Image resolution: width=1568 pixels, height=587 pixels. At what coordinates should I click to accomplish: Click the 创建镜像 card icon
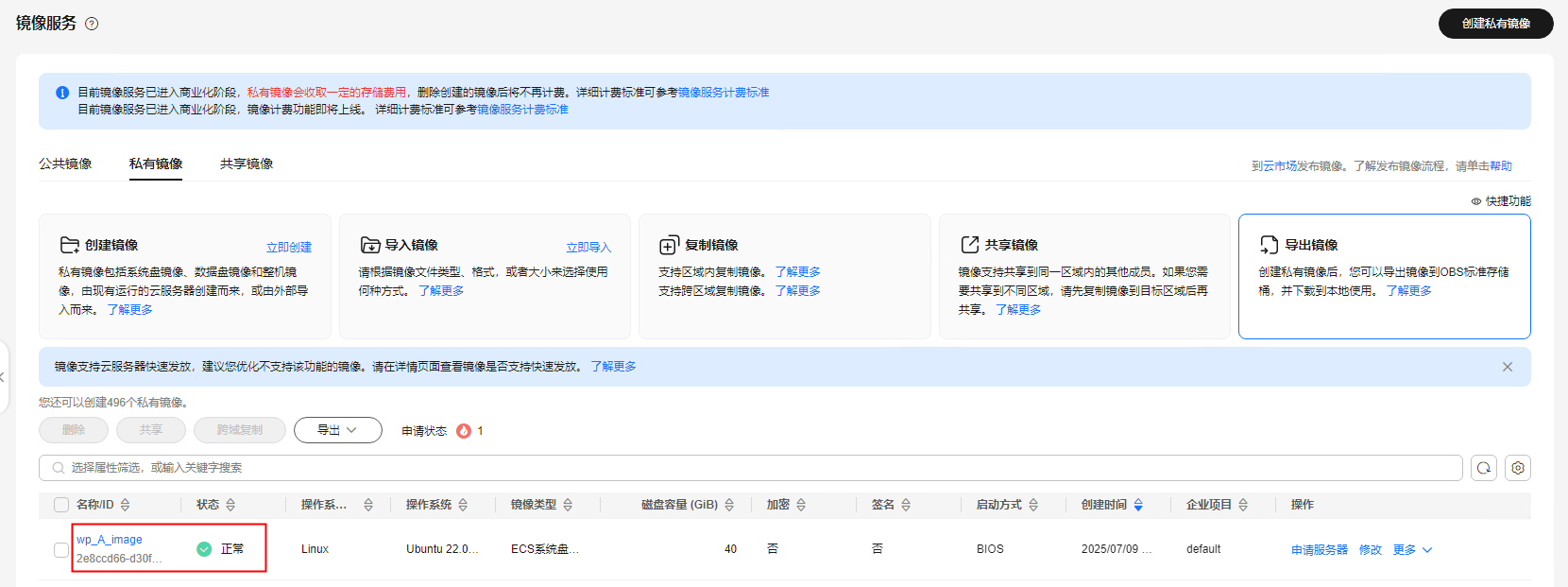coord(69,245)
